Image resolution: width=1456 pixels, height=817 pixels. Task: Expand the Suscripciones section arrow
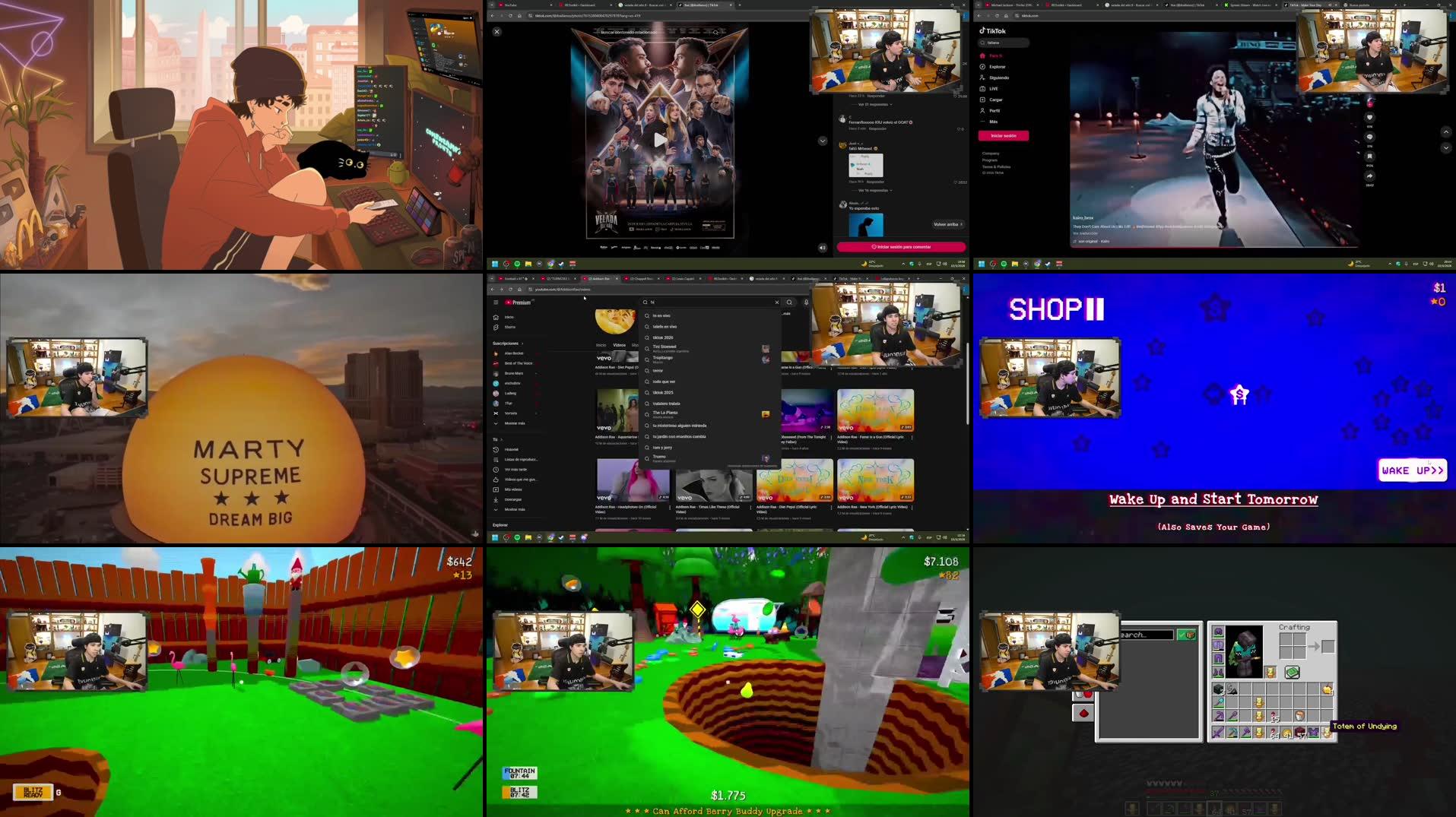pos(522,344)
